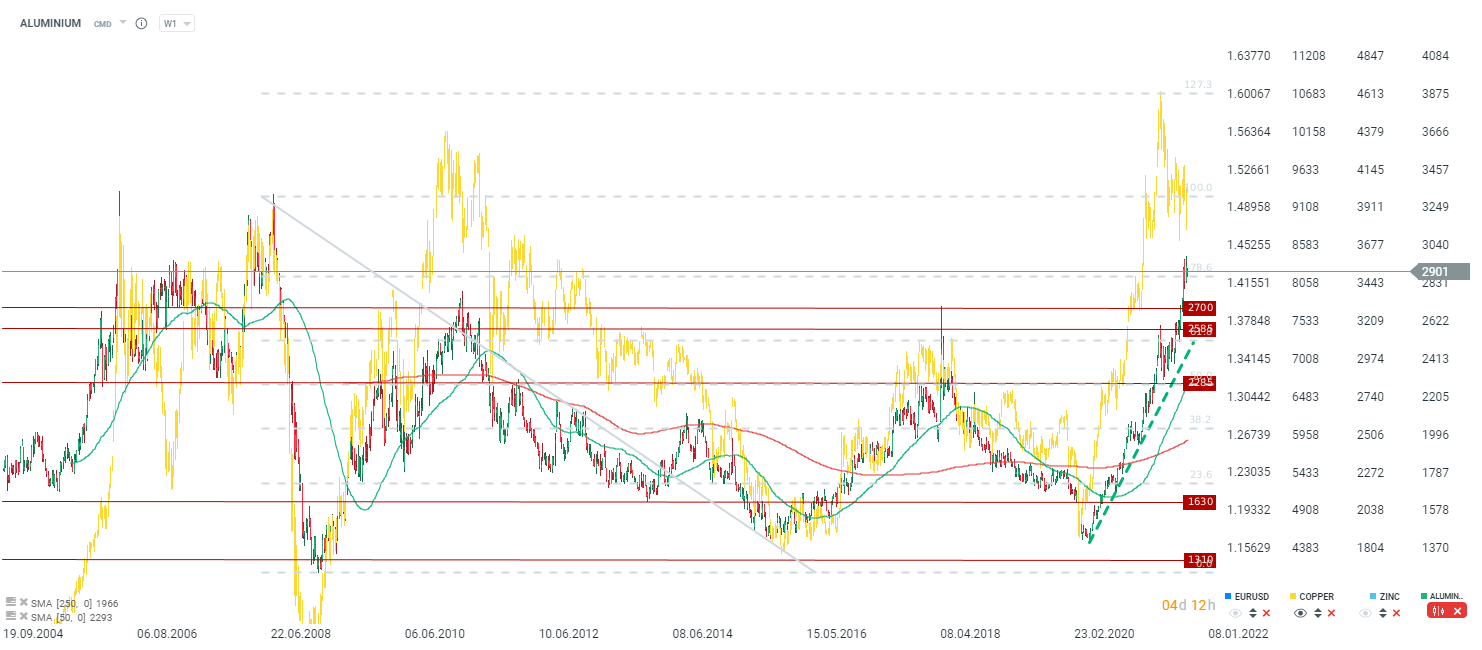Hide the COPPER series using eye icon
Image resolution: width=1482 pixels, height=650 pixels.
coord(1300,613)
